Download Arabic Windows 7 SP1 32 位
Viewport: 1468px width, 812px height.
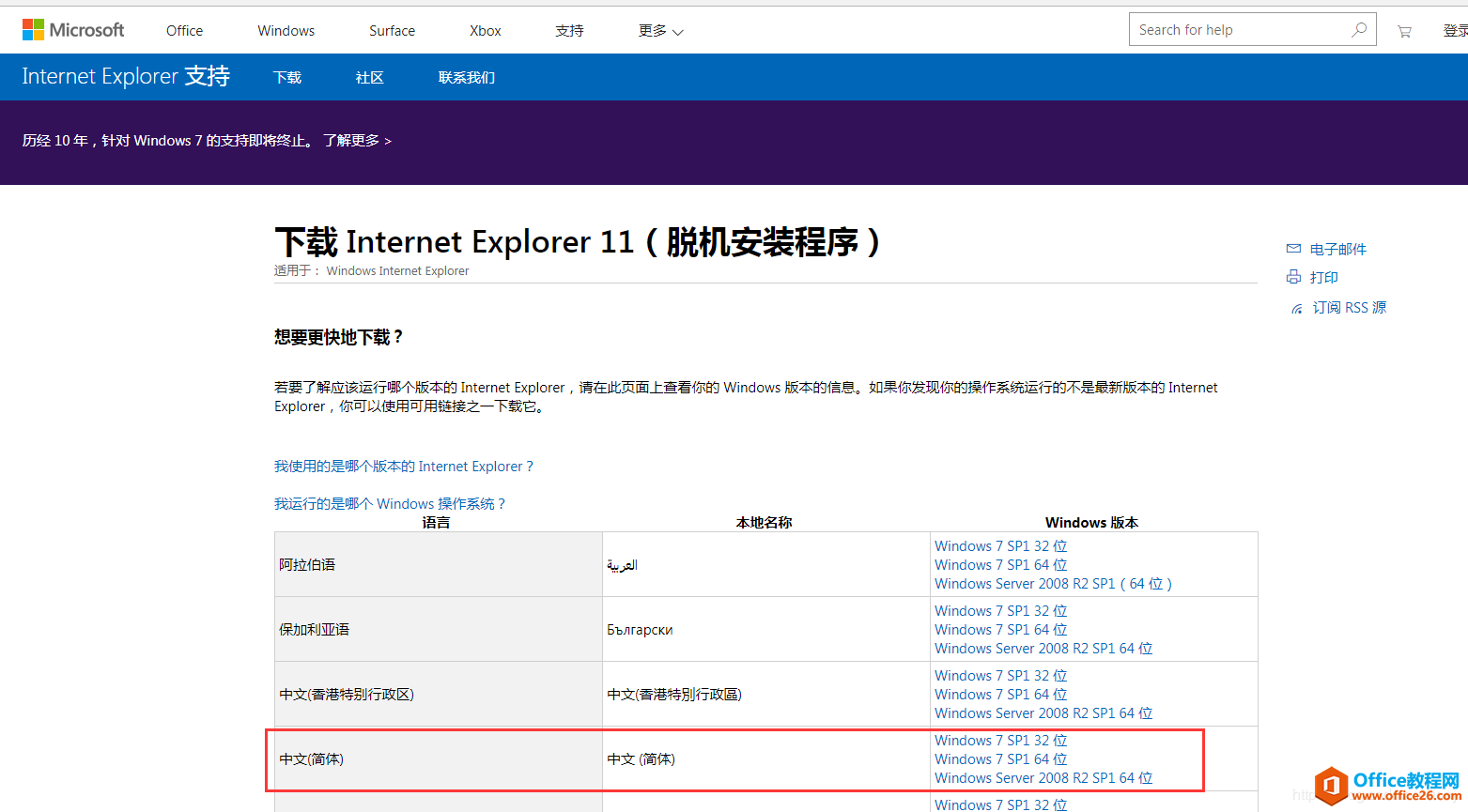tap(1001, 546)
